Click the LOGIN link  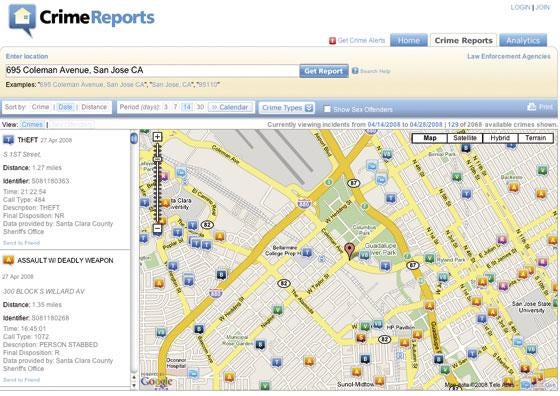[520, 7]
